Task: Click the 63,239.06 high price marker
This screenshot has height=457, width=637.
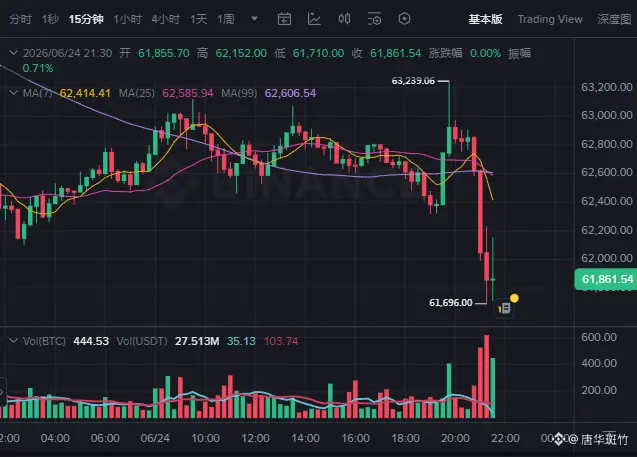Action: [x=413, y=81]
